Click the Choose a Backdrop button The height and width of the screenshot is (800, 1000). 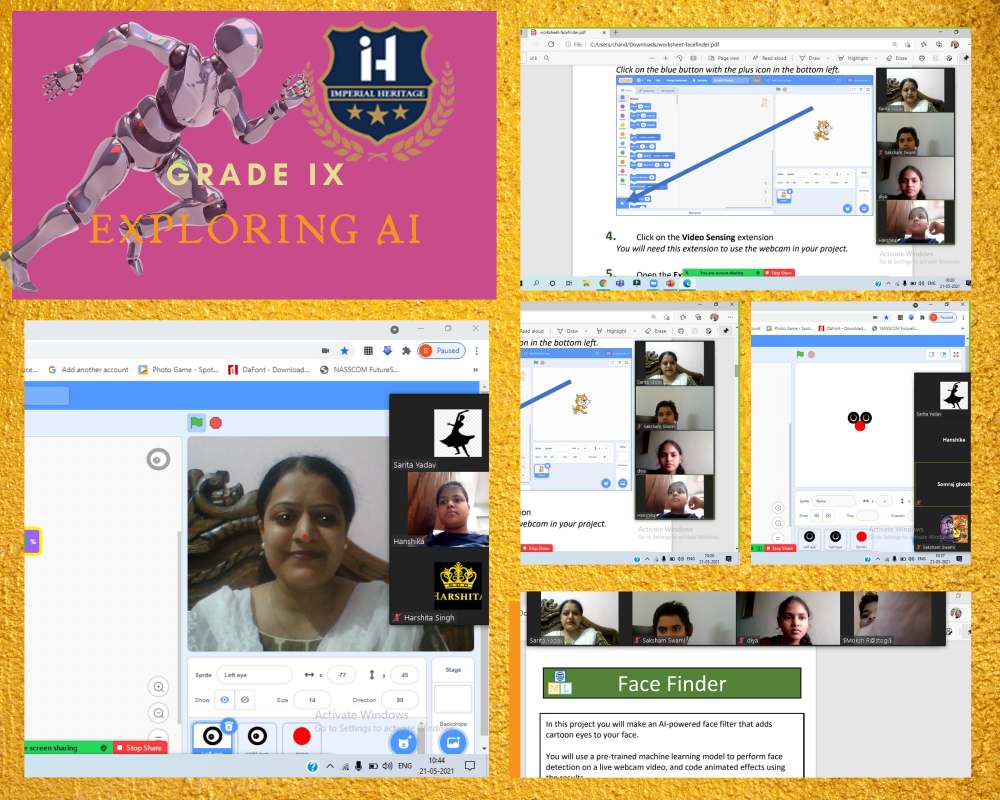coord(453,741)
